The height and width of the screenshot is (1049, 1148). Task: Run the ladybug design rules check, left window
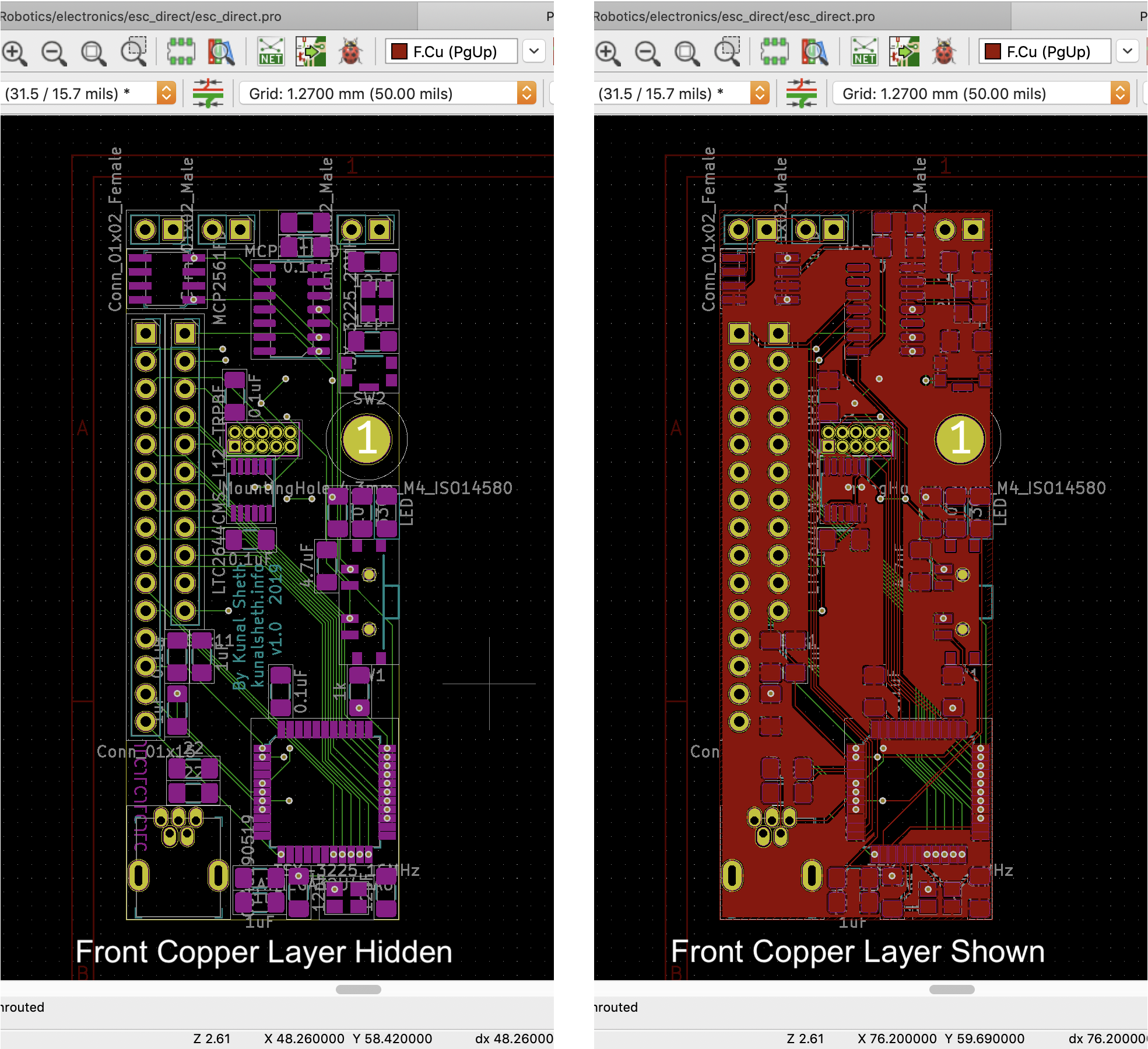point(350,52)
